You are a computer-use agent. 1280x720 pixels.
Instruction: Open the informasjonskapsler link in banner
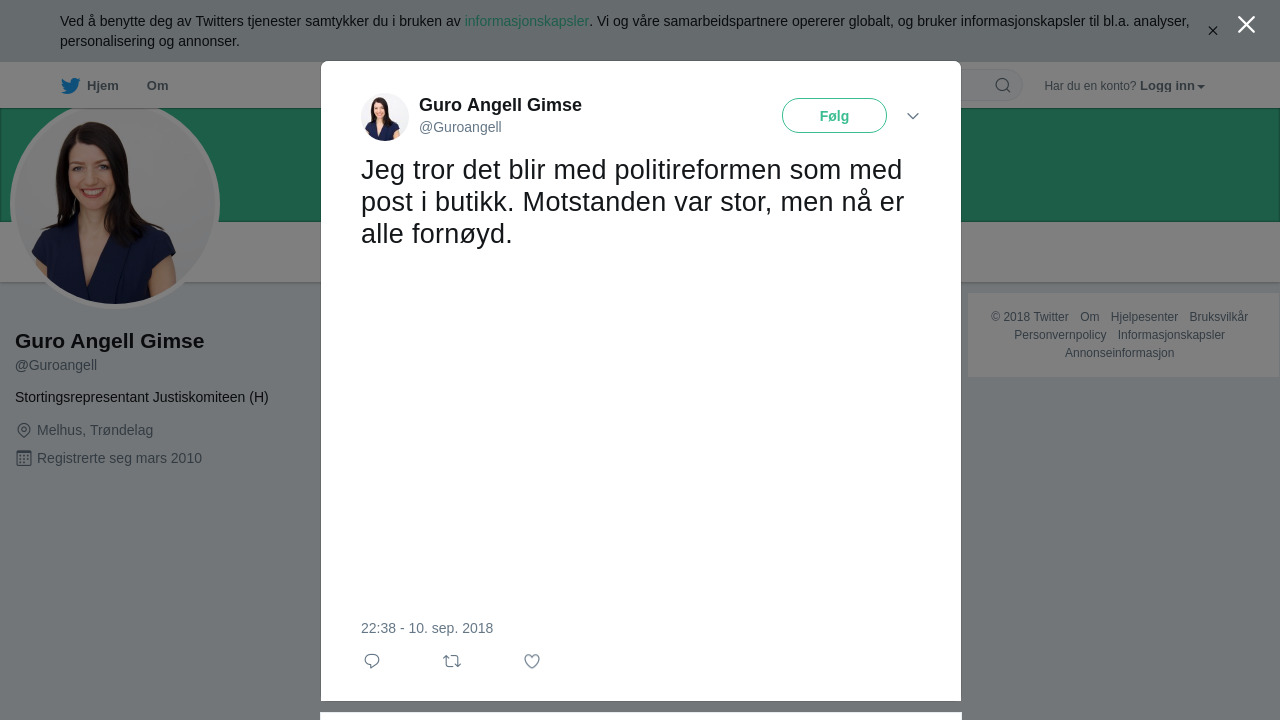(x=526, y=21)
